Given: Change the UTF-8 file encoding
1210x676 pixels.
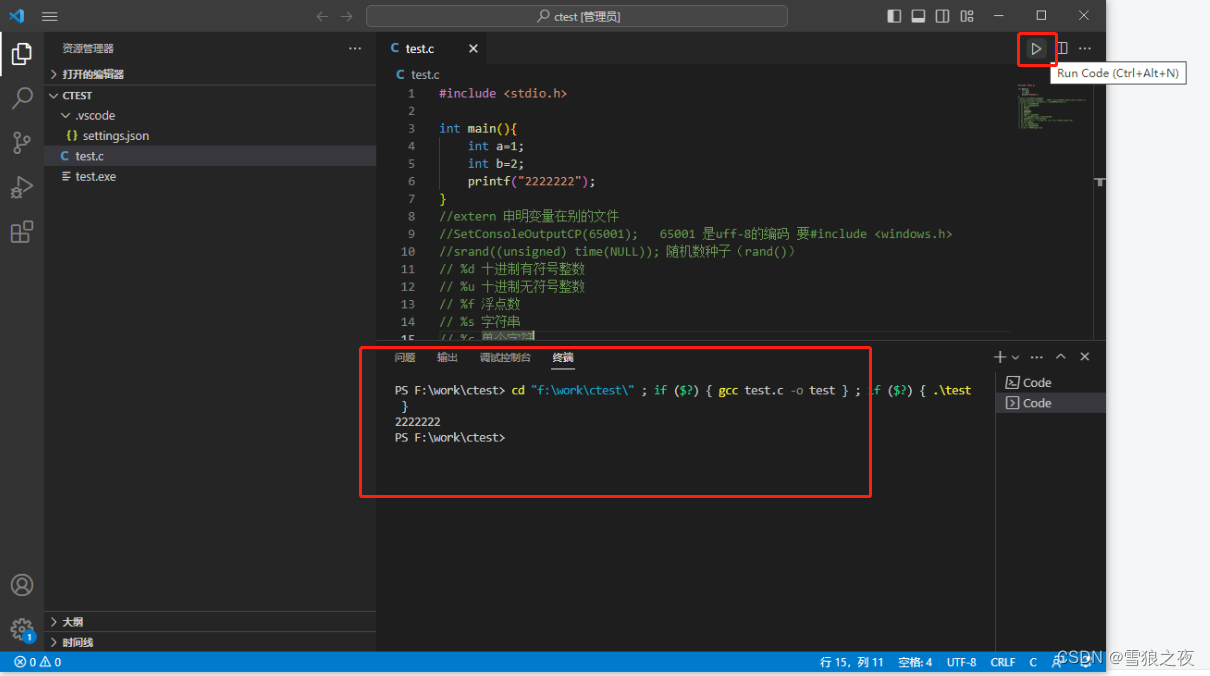Looking at the screenshot, I should click(x=961, y=662).
